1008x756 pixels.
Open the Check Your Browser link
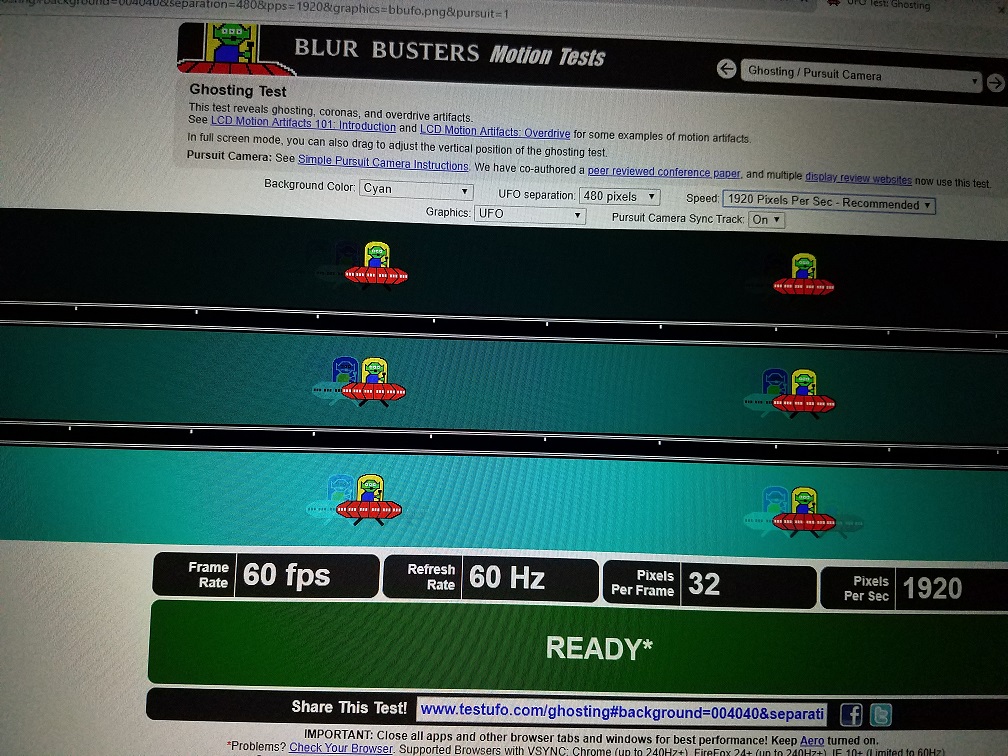pos(341,748)
